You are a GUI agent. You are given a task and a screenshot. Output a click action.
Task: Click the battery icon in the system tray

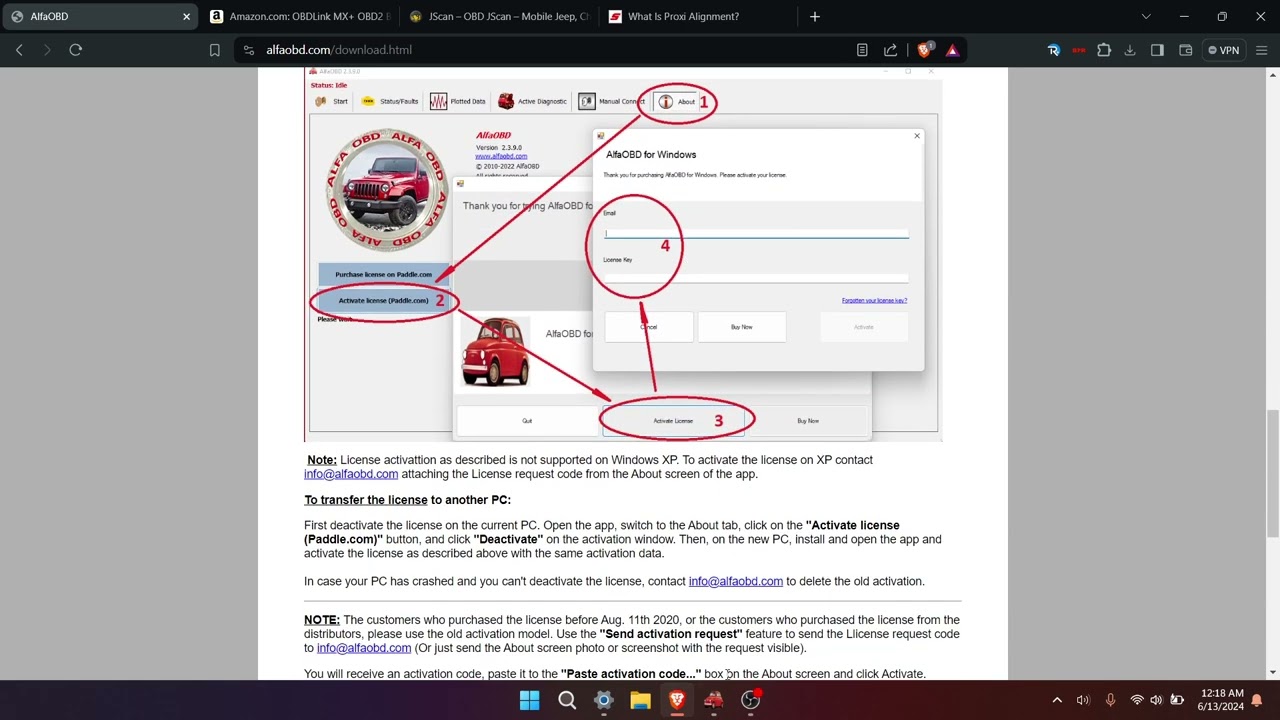coord(1177,700)
